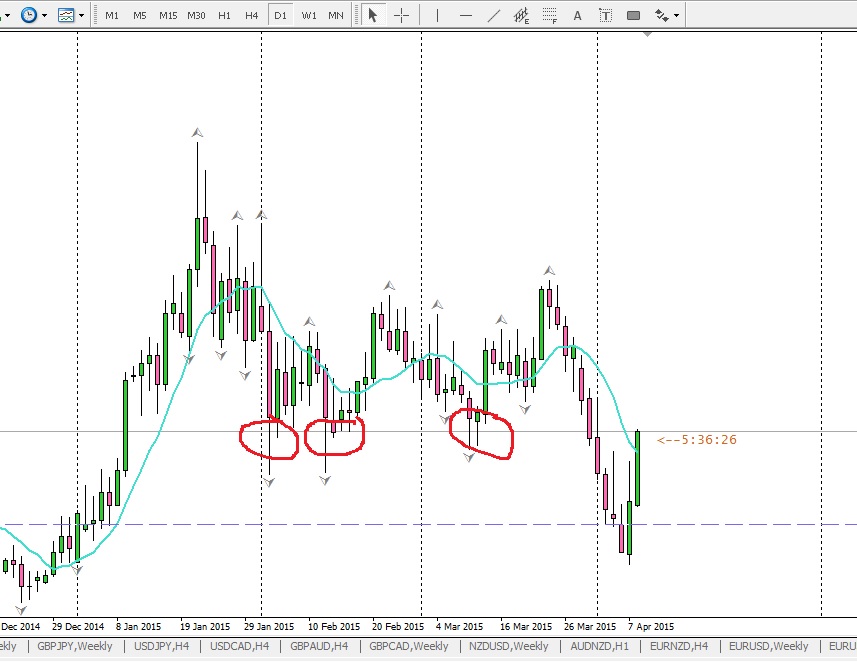This screenshot has height=666, width=857.
Task: Choose the Text Label 'T' tool
Action: pyautogui.click(x=605, y=16)
